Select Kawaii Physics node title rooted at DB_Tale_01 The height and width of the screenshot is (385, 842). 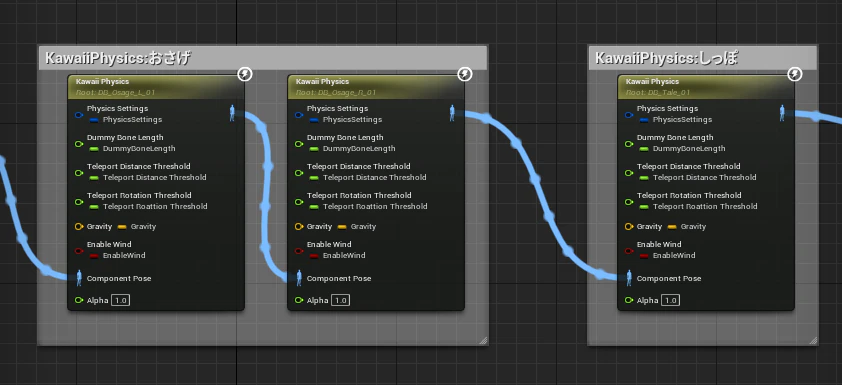click(x=652, y=82)
